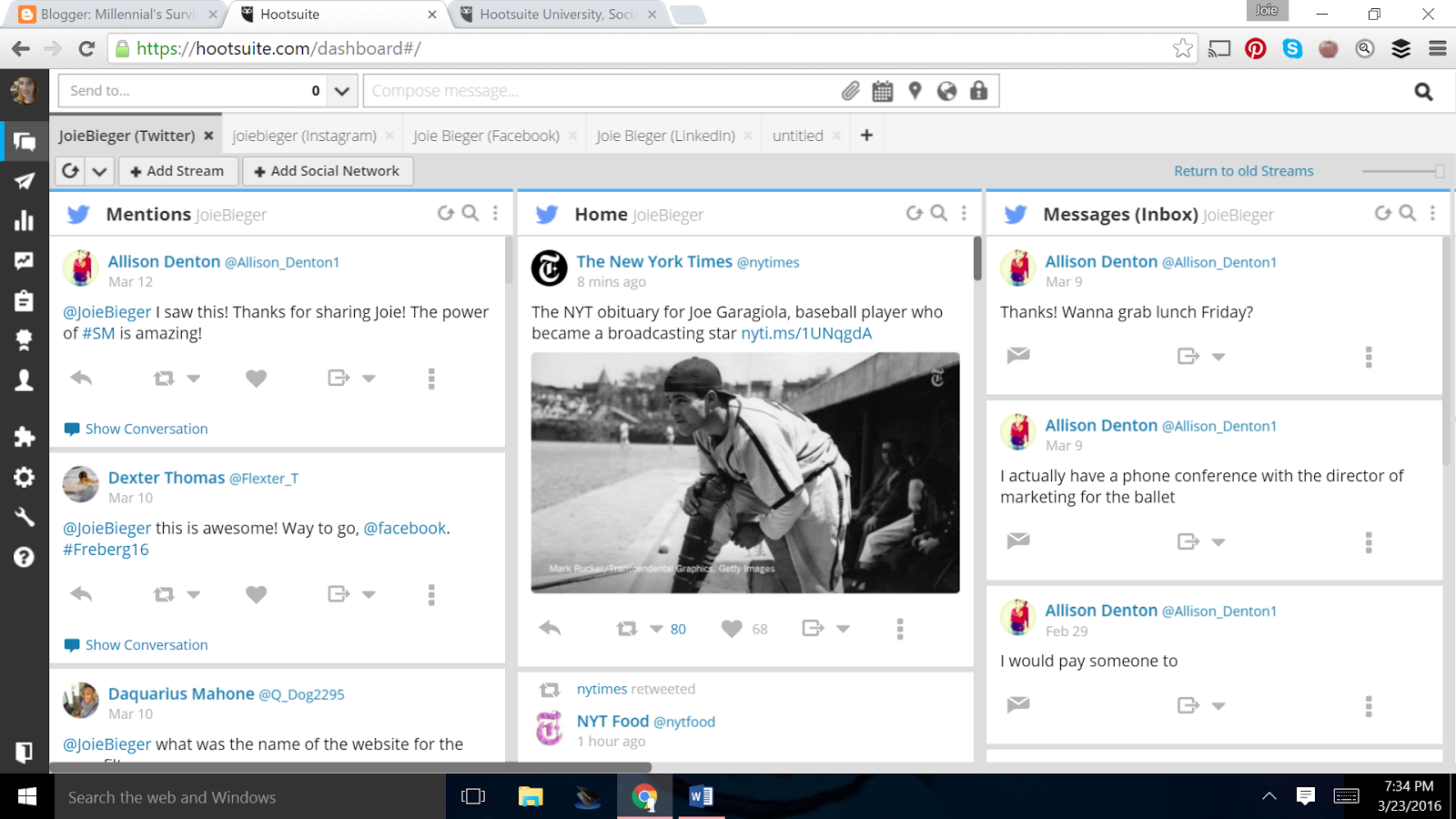Expand retweet options on NYT tweet
Viewport: 1456px width, 819px height.
[656, 629]
